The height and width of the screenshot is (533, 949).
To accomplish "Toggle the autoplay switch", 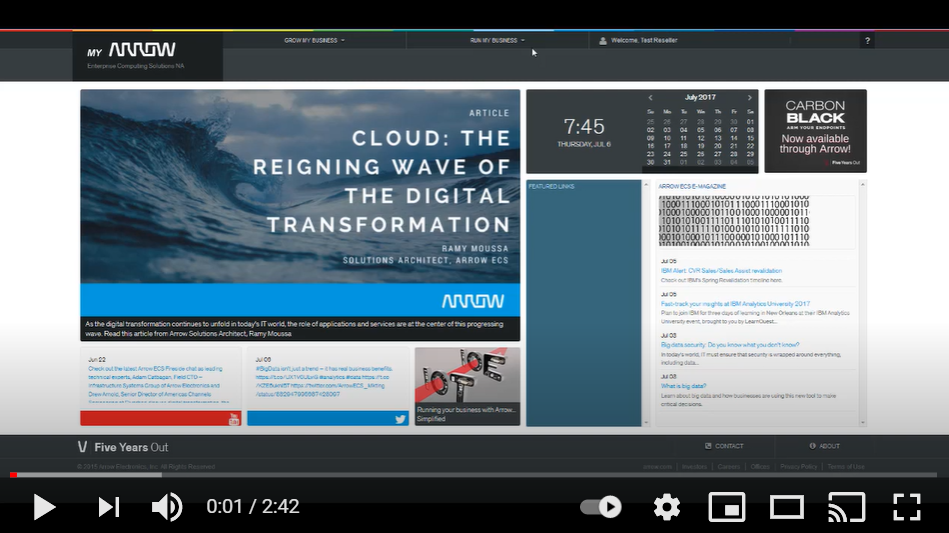I will (601, 507).
